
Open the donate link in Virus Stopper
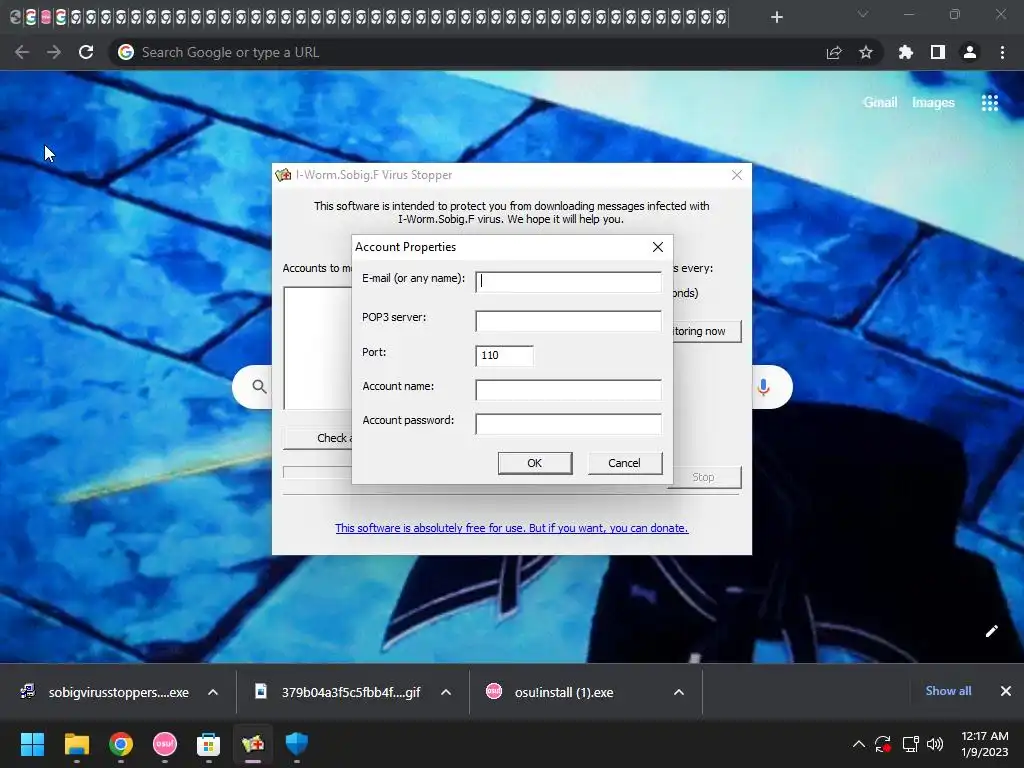click(x=511, y=528)
